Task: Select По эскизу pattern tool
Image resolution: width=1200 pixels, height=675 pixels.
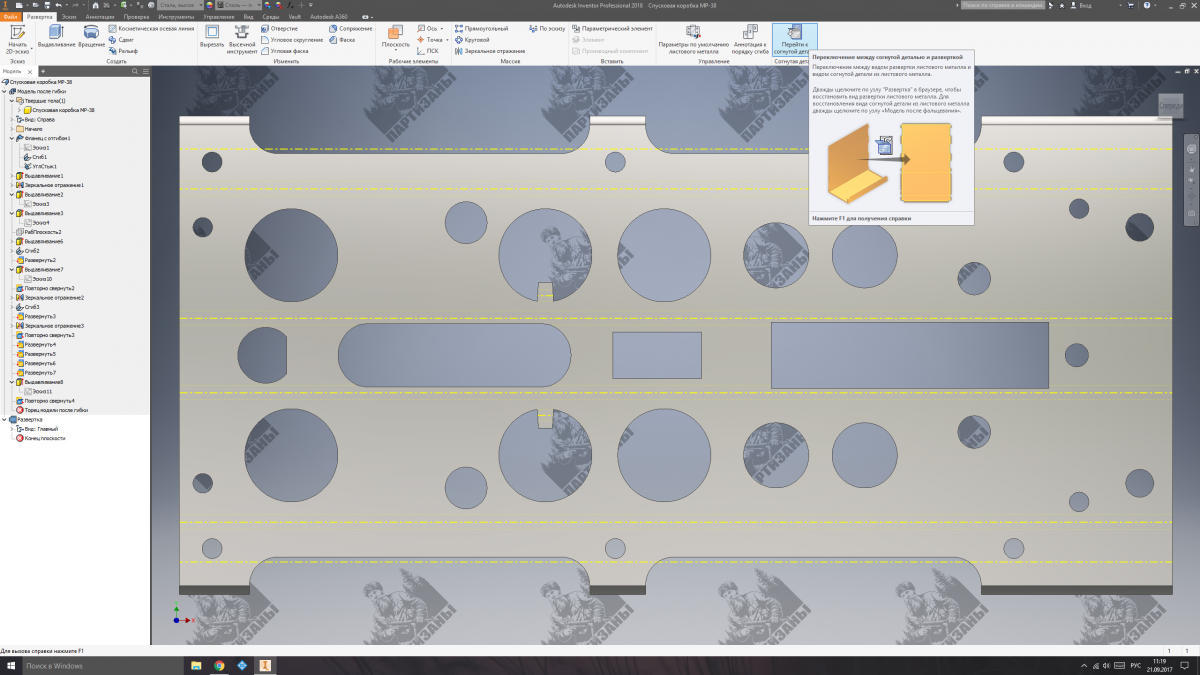Action: (x=547, y=29)
